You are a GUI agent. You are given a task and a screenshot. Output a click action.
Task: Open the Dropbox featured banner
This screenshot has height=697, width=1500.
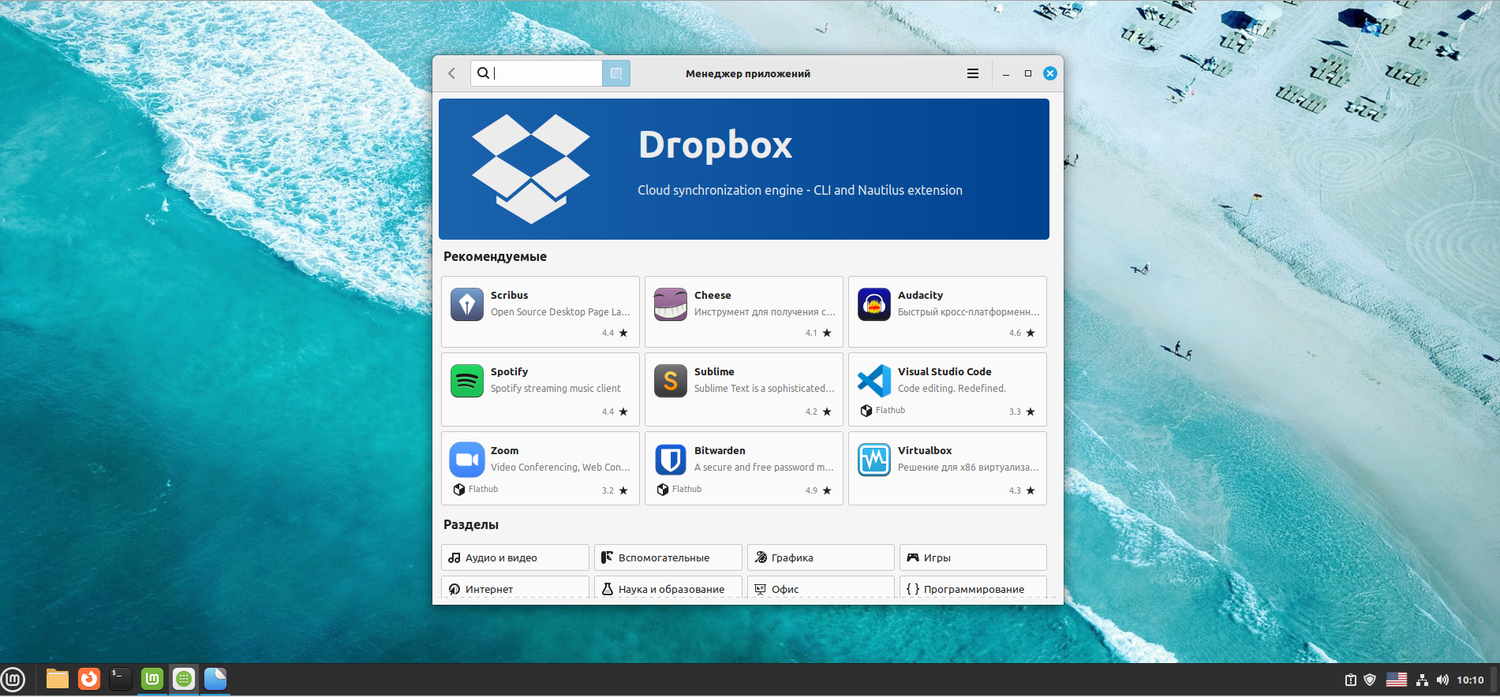744,169
